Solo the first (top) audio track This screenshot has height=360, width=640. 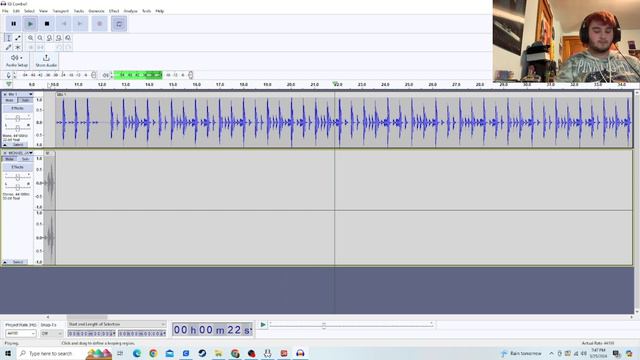tap(25, 100)
